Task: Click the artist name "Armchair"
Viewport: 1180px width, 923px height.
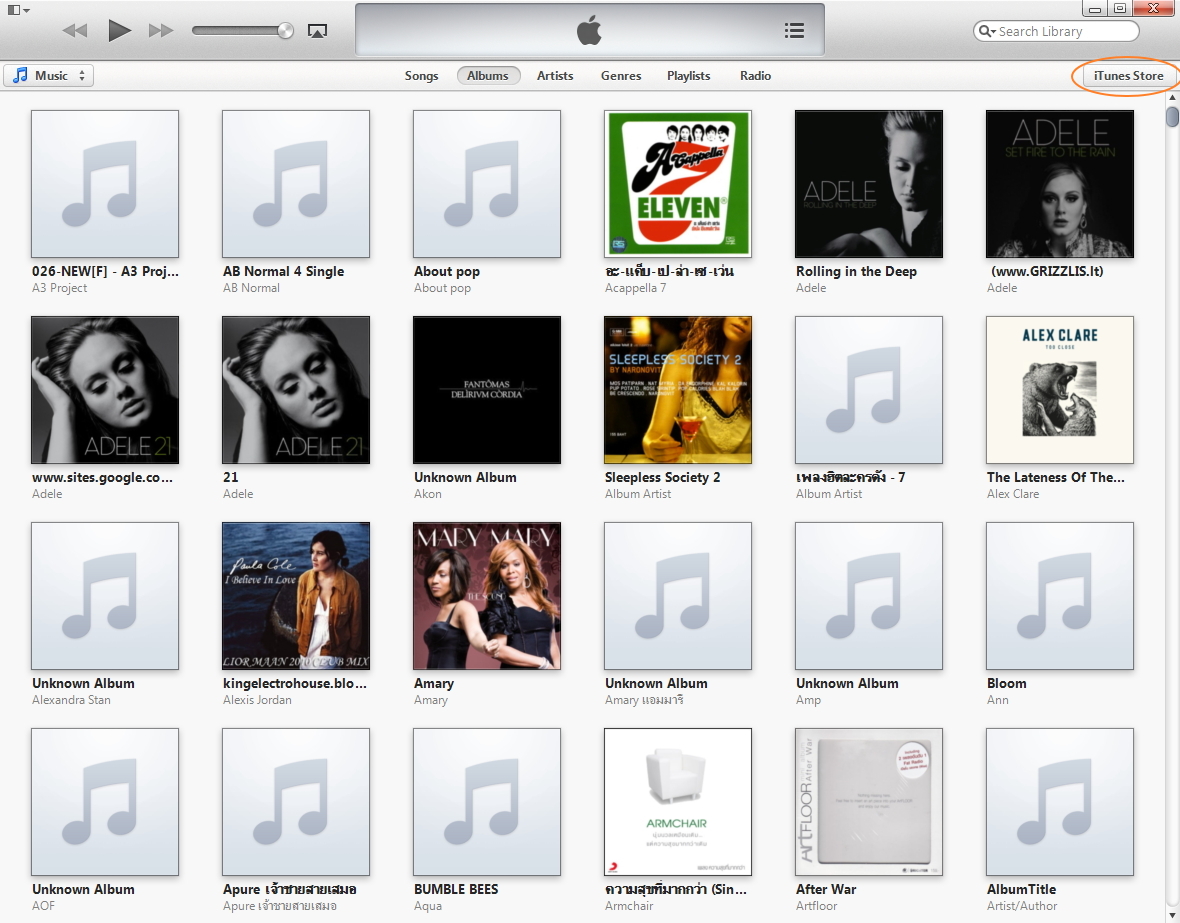Action: (629, 906)
